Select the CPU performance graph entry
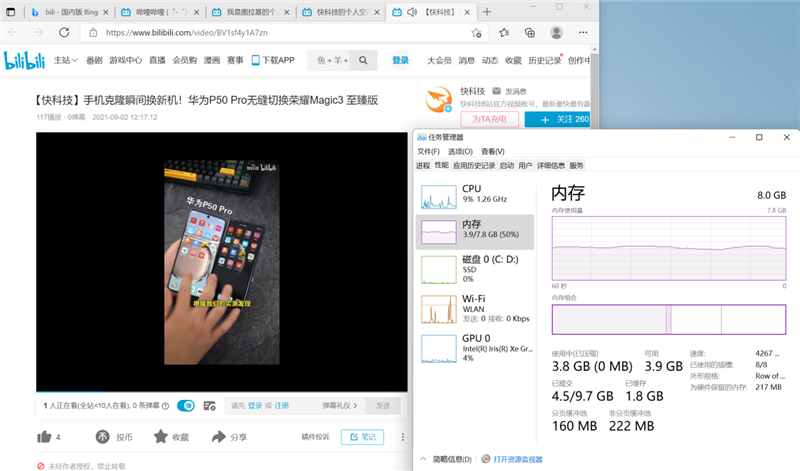The width and height of the screenshot is (800, 471). click(475, 193)
